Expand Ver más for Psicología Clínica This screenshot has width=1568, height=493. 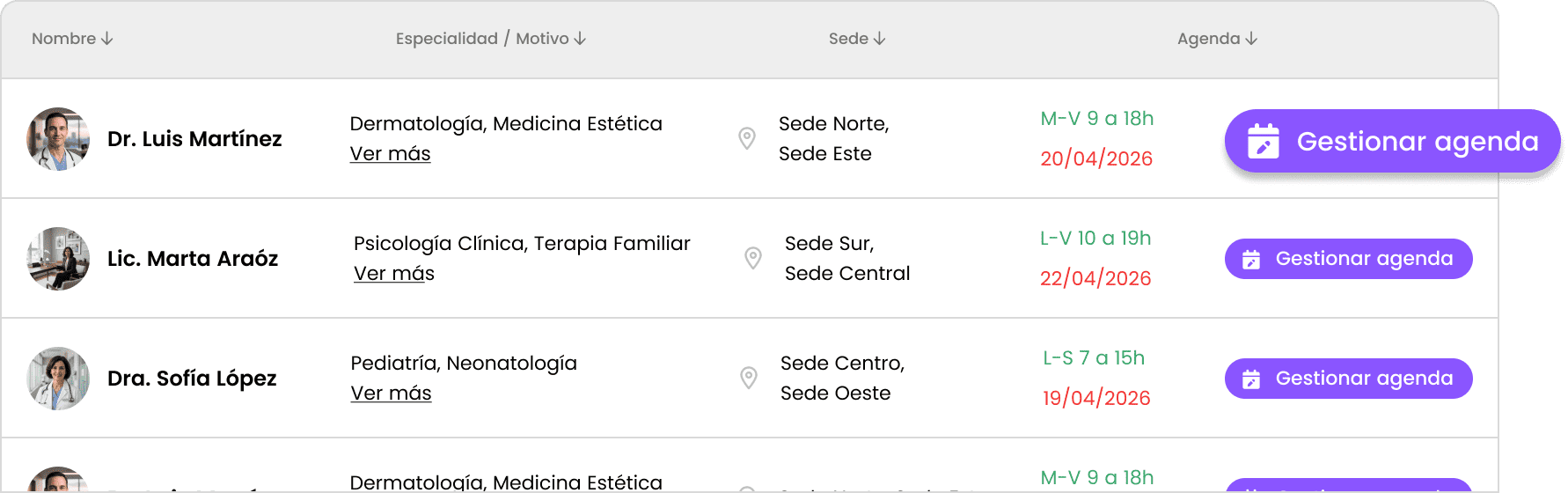tap(394, 274)
